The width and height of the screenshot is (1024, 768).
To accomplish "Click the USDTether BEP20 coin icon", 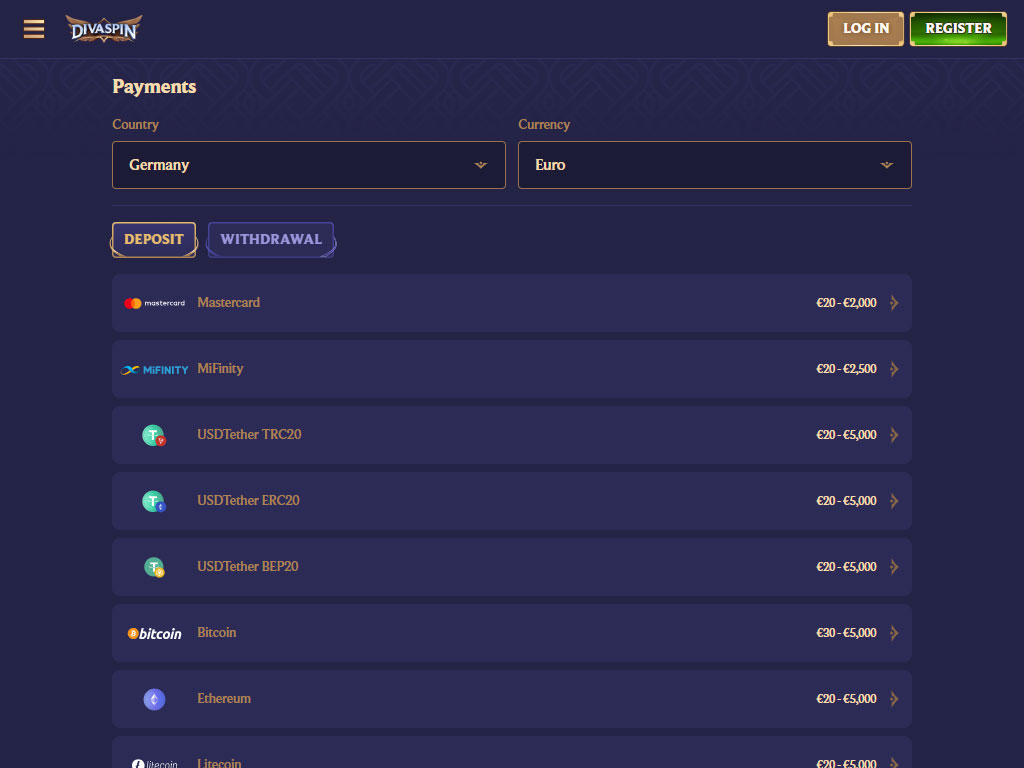I will tap(154, 568).
